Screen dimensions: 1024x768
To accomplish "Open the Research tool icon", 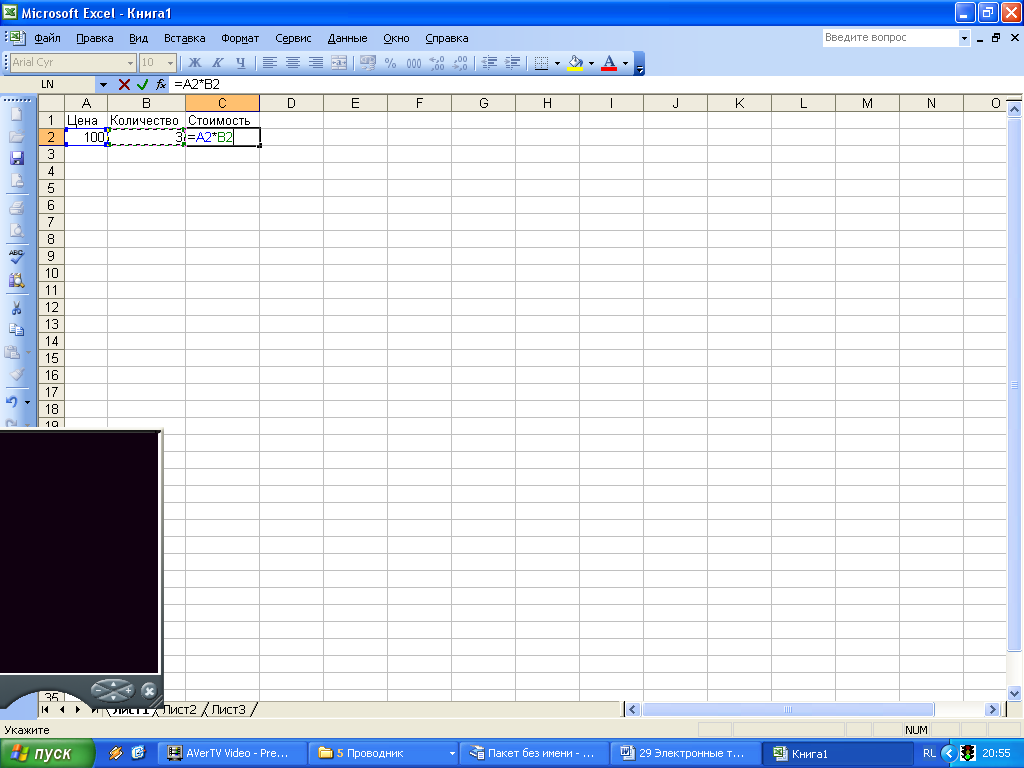I will coord(17,281).
